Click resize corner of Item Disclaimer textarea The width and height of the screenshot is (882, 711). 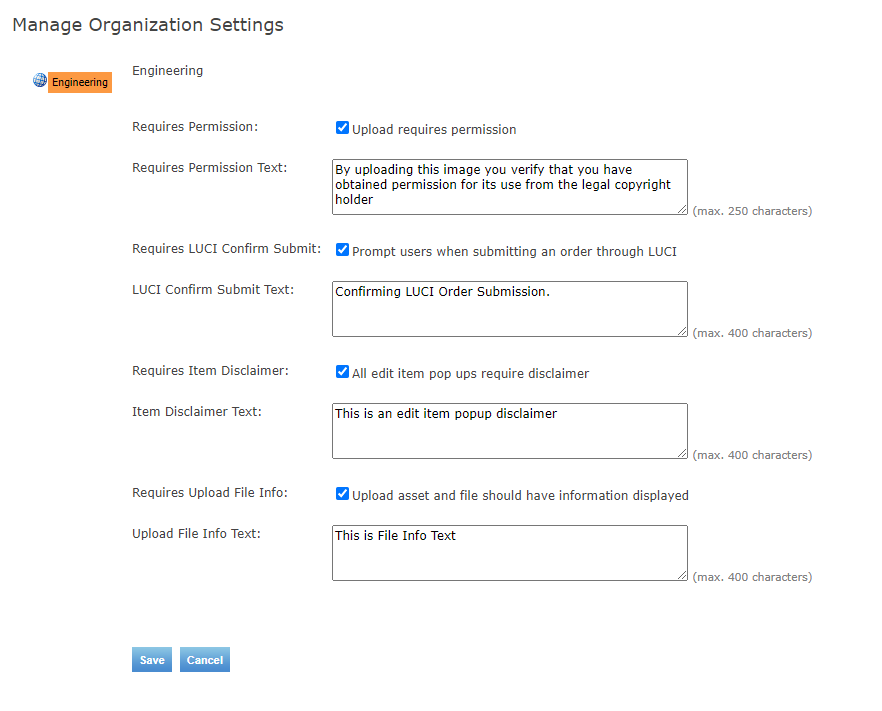tap(682, 453)
